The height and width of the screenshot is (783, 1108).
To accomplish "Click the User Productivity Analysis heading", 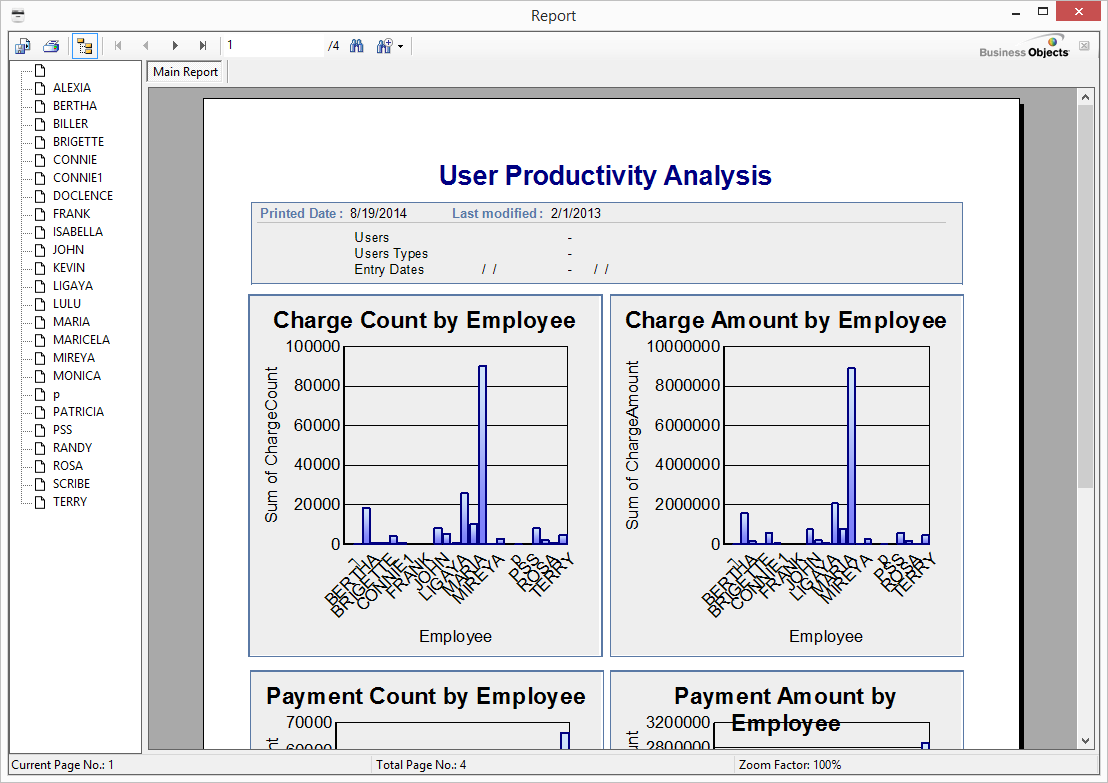I will point(605,176).
